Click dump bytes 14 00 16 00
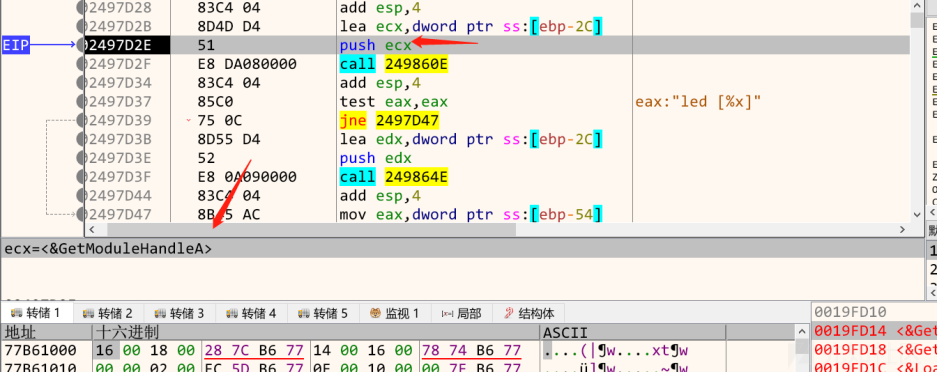 [363, 350]
